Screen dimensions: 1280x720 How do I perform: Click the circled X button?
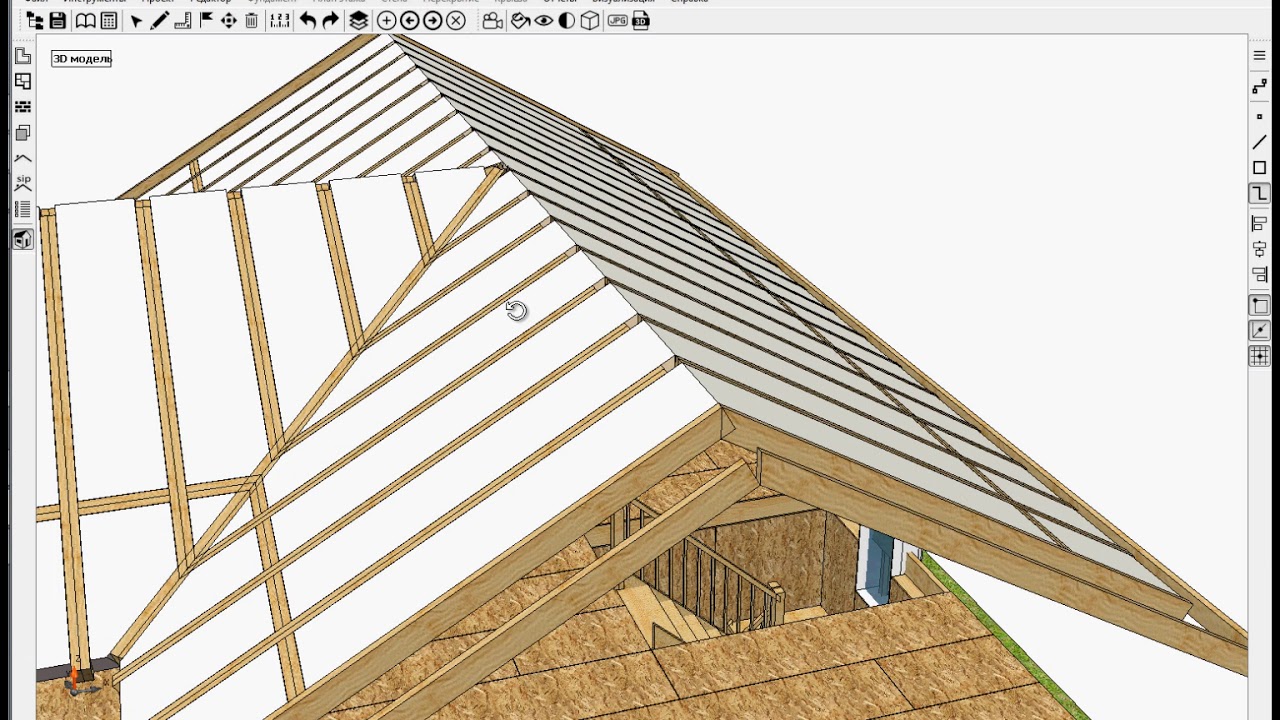[456, 20]
